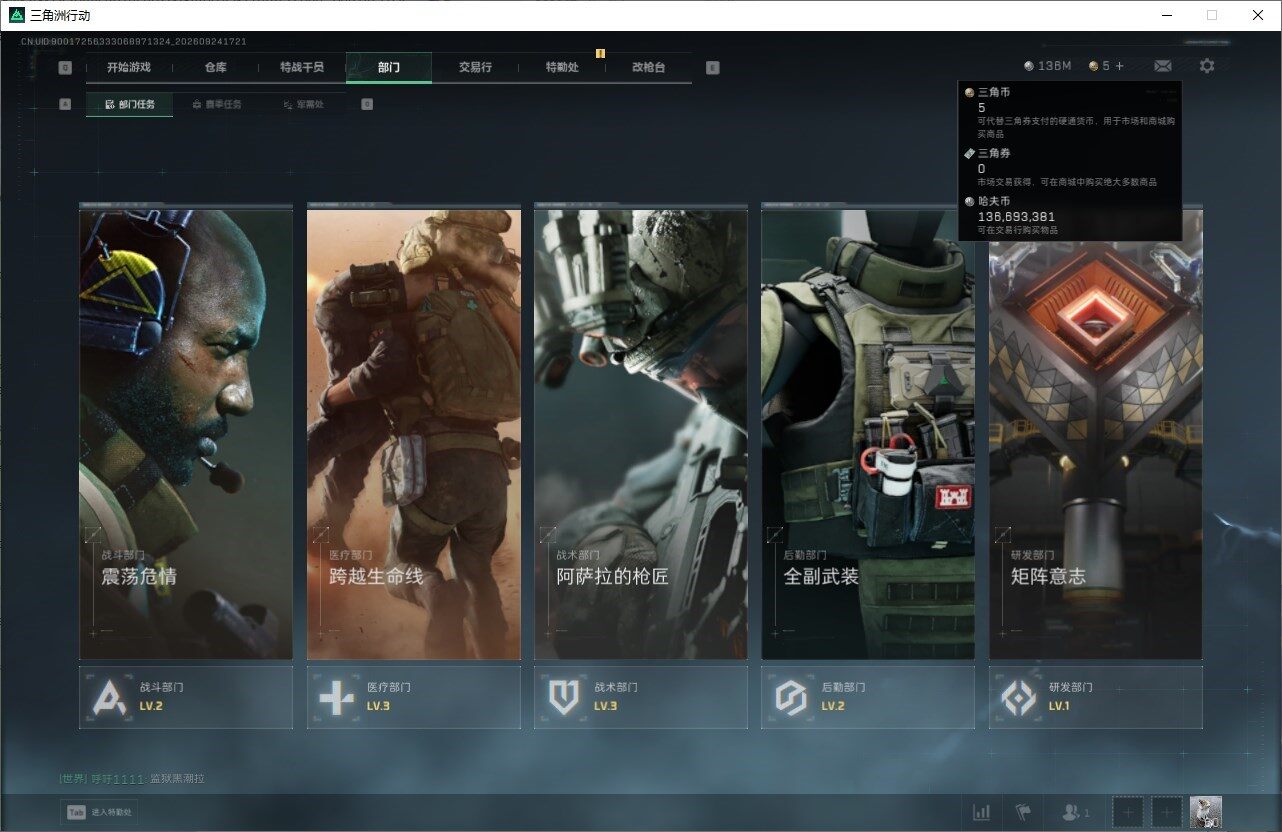The image size is (1282, 832).
Task: Switch to the 特战干员 tab
Action: click(x=302, y=67)
